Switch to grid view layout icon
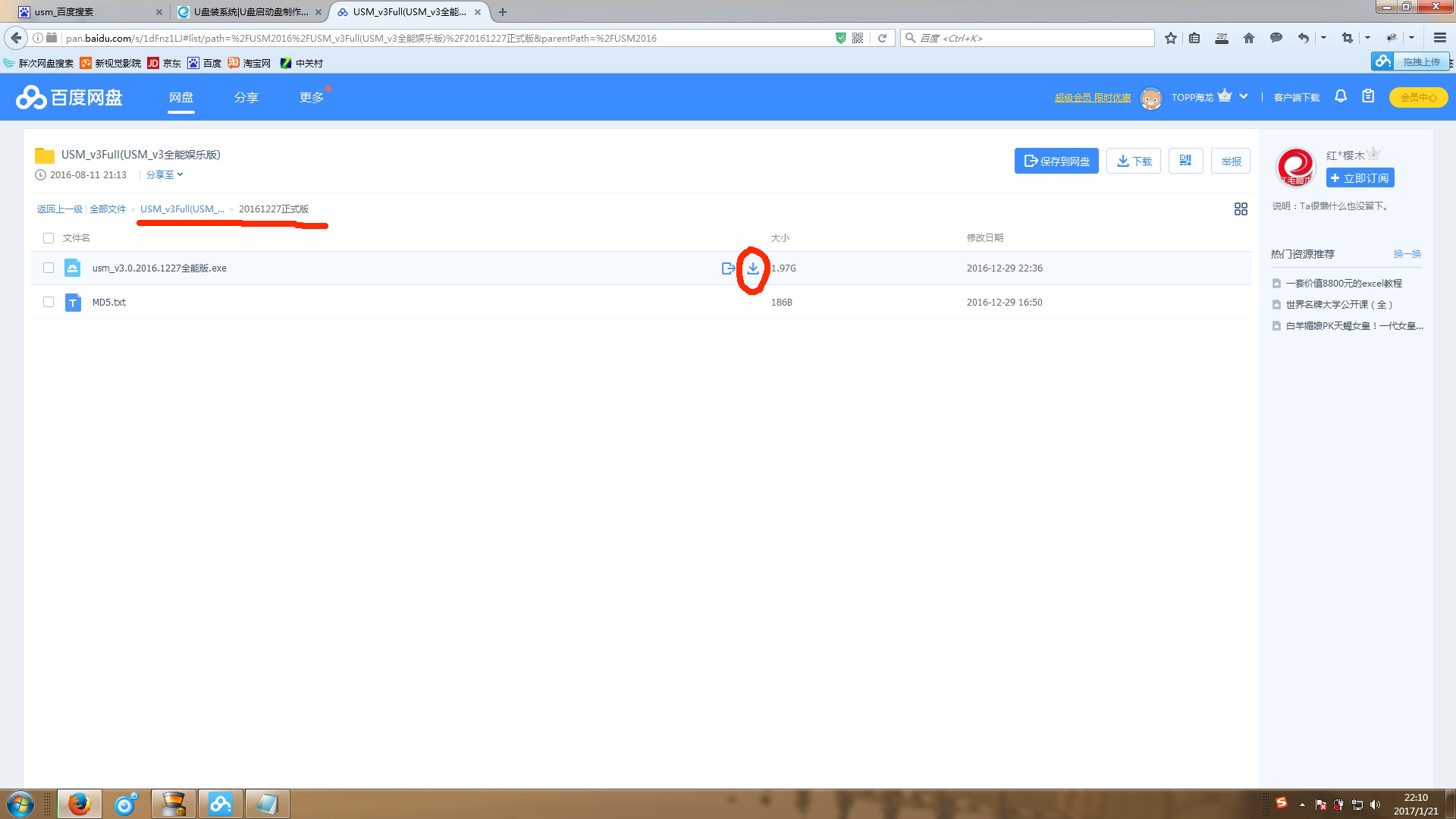Viewport: 1456px width, 819px height. [x=1241, y=209]
